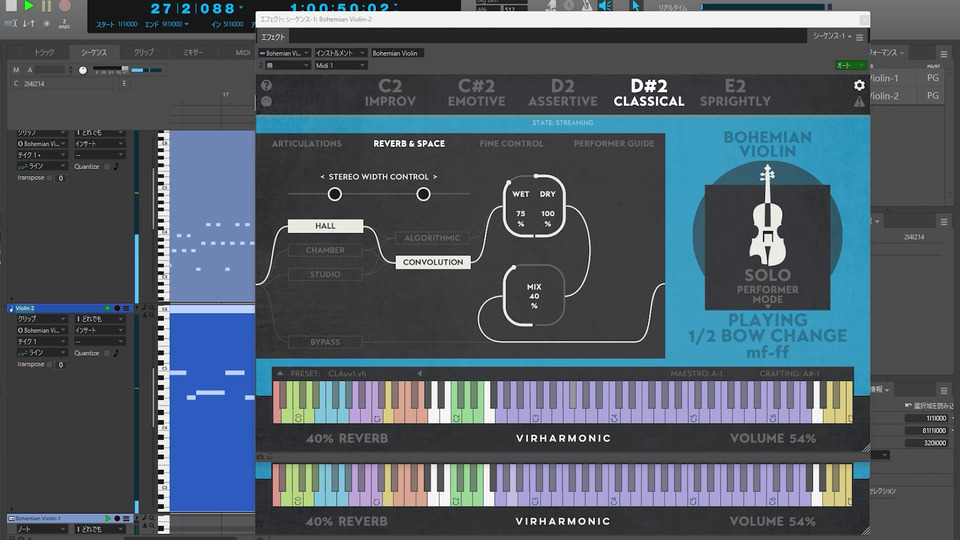Arm record on the Violin 2 track
The image size is (960, 540).
coord(117,309)
